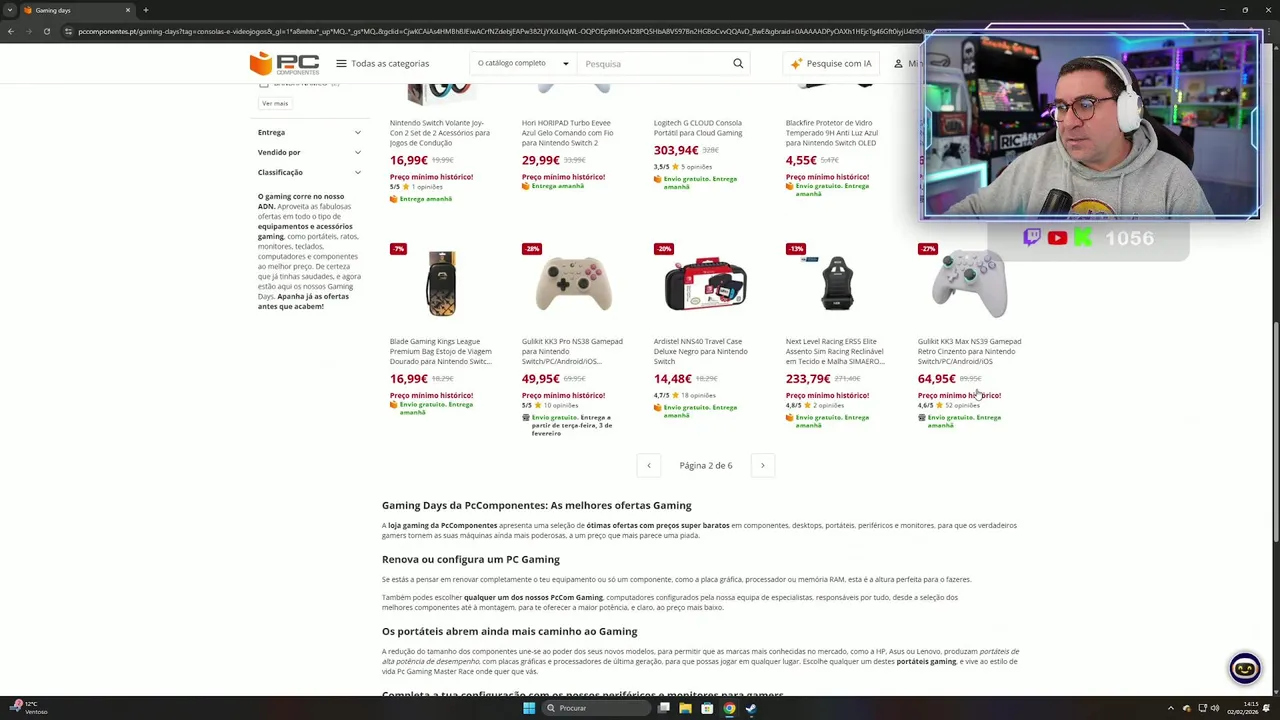Click the browser back arrow
1280x720 pixels.
click(11, 31)
